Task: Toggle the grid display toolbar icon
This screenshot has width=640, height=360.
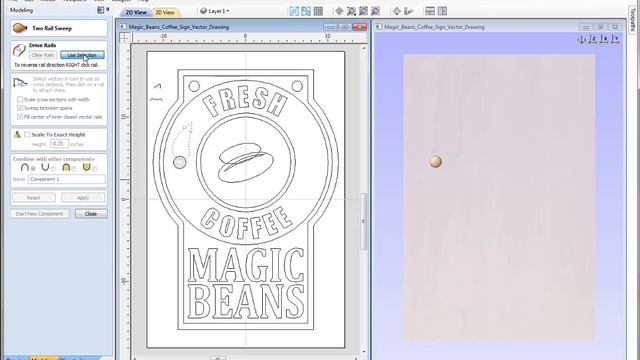Action: (318, 11)
